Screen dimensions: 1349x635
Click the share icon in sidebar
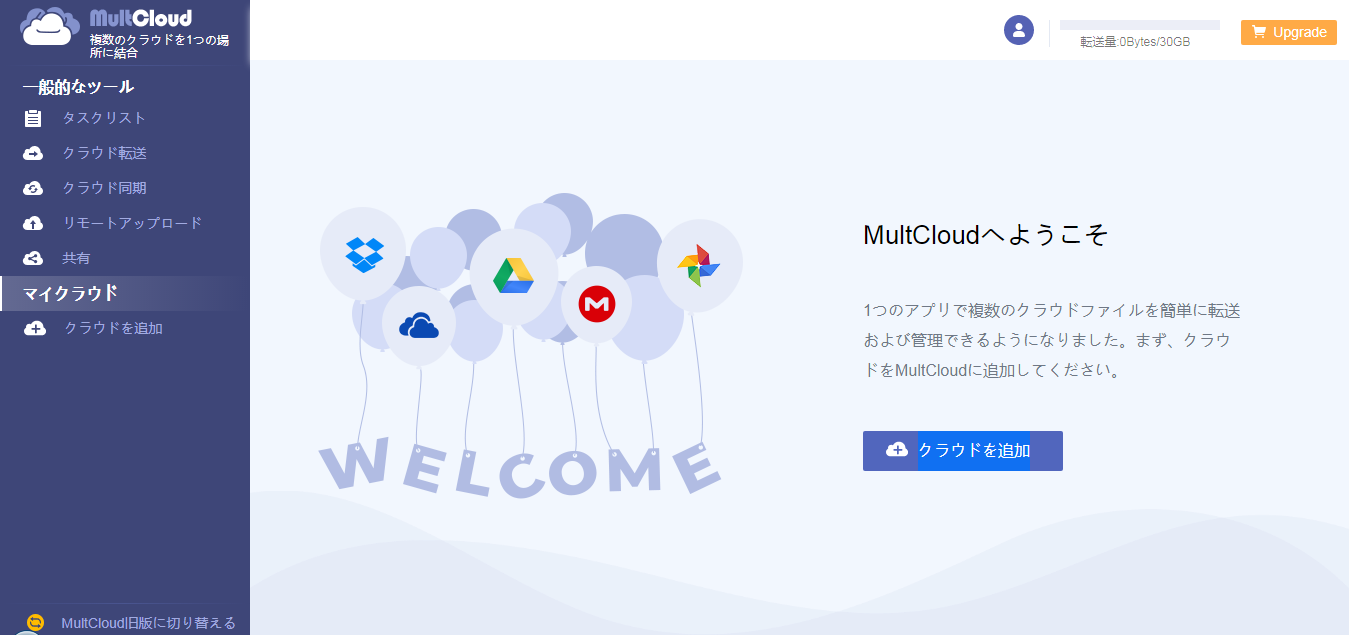[33, 258]
